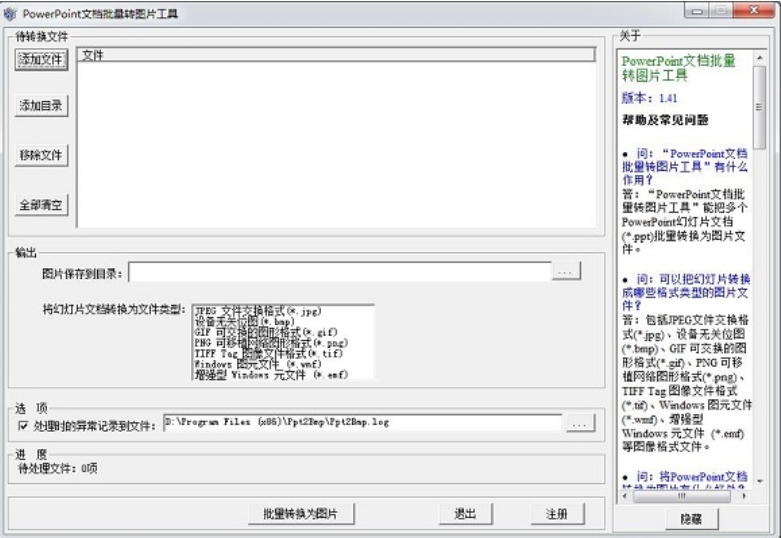This screenshot has height=538, width=781.
Task: Select Windows 图元文件 (*.wmf) option
Action: click(x=258, y=364)
